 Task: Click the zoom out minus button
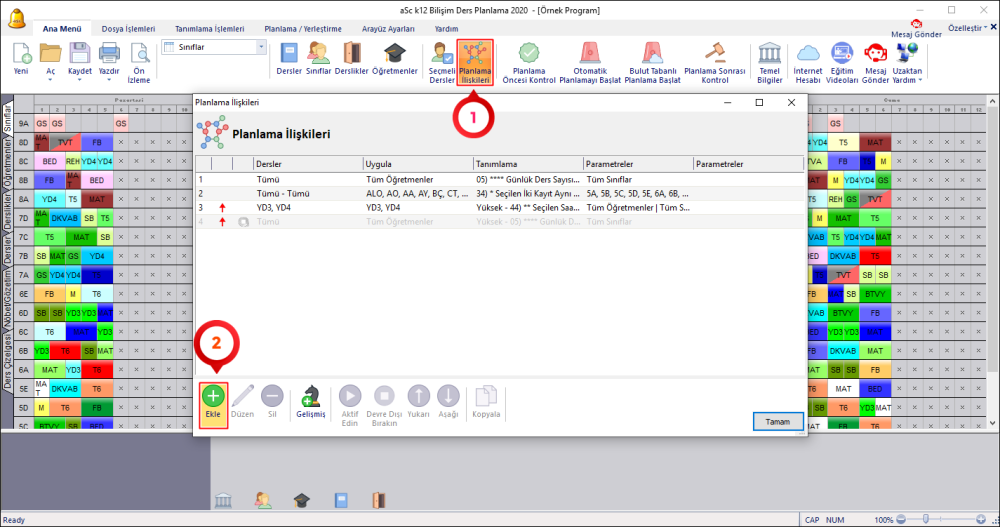coord(901,519)
